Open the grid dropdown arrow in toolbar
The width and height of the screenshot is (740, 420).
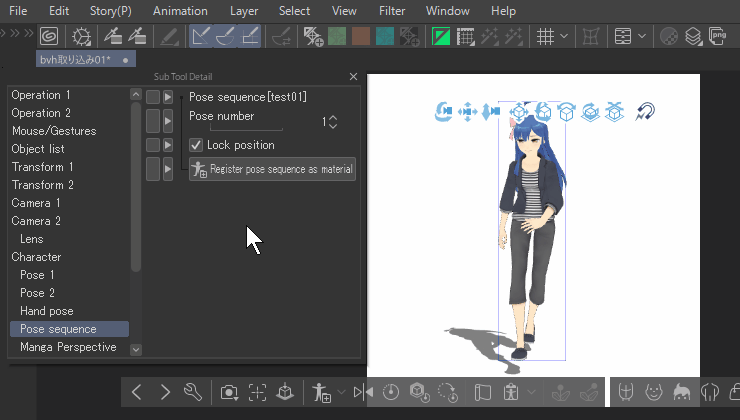click(564, 37)
